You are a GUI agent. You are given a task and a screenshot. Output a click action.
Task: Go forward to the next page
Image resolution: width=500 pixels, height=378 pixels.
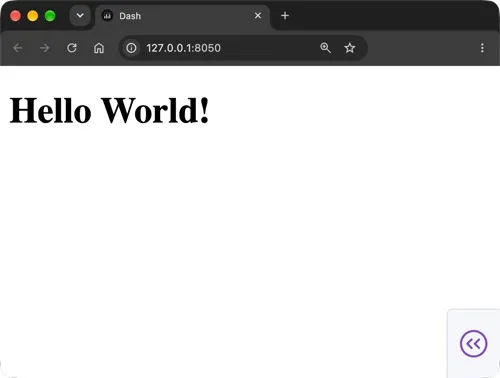point(44,48)
